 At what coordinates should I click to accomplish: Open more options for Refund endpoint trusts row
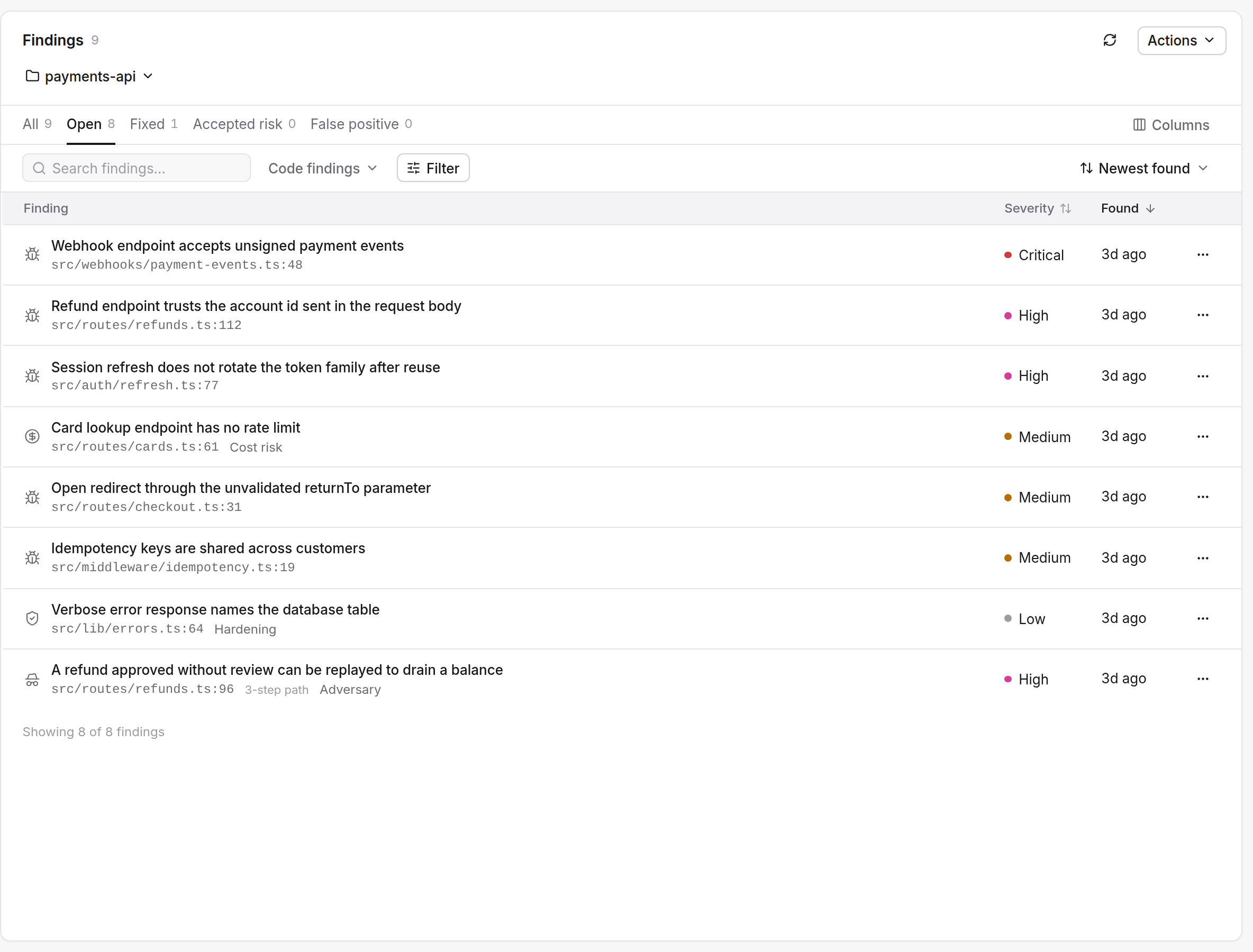(x=1203, y=315)
